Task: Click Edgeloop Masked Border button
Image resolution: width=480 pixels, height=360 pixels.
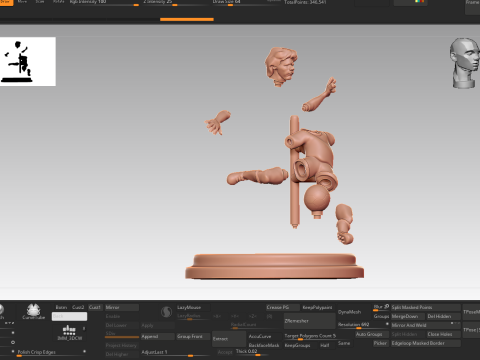Action: click(426, 343)
